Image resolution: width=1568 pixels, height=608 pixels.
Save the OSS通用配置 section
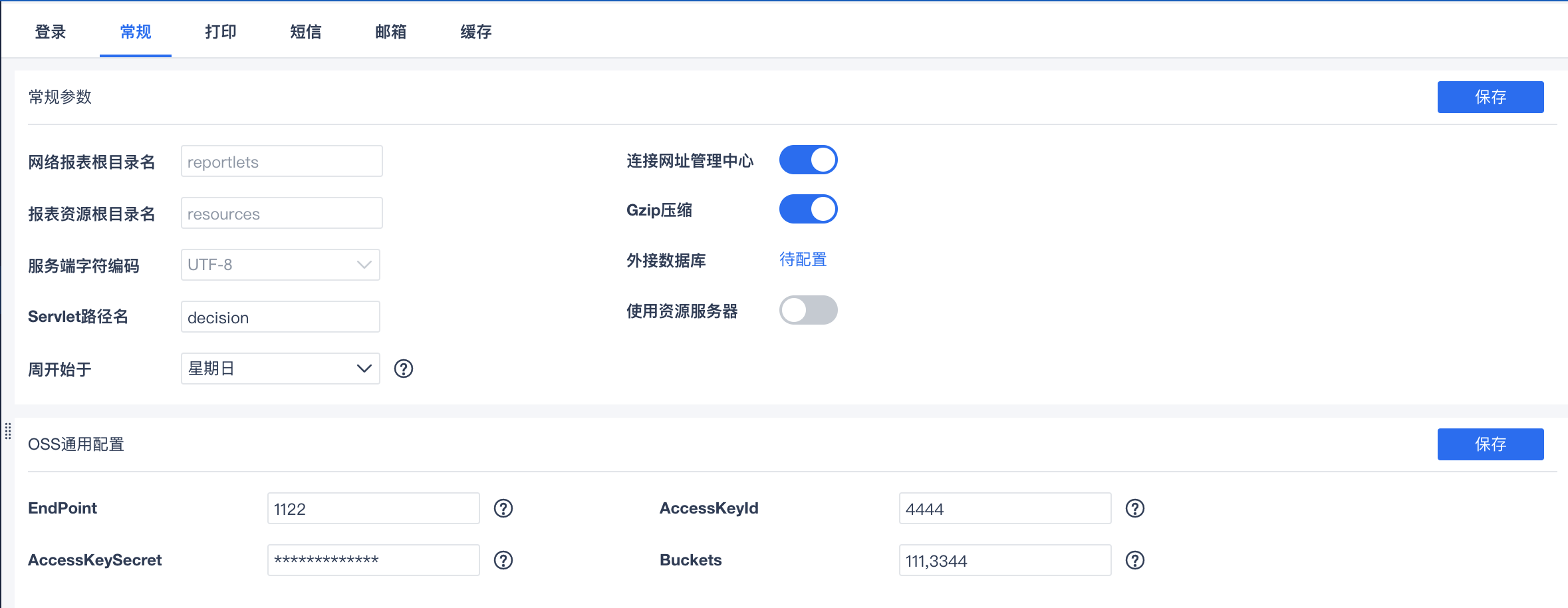tap(1490, 444)
